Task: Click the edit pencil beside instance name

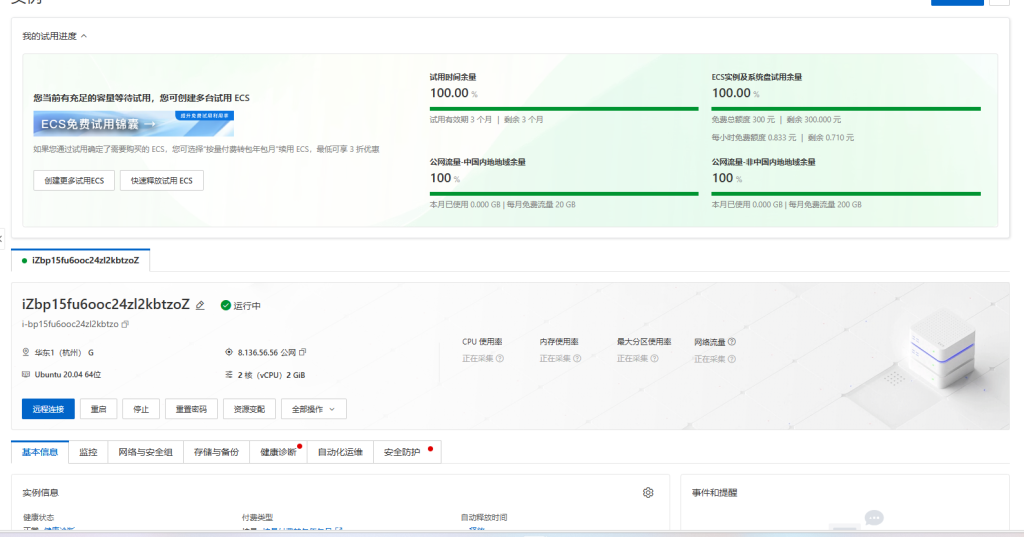Action: click(200, 305)
